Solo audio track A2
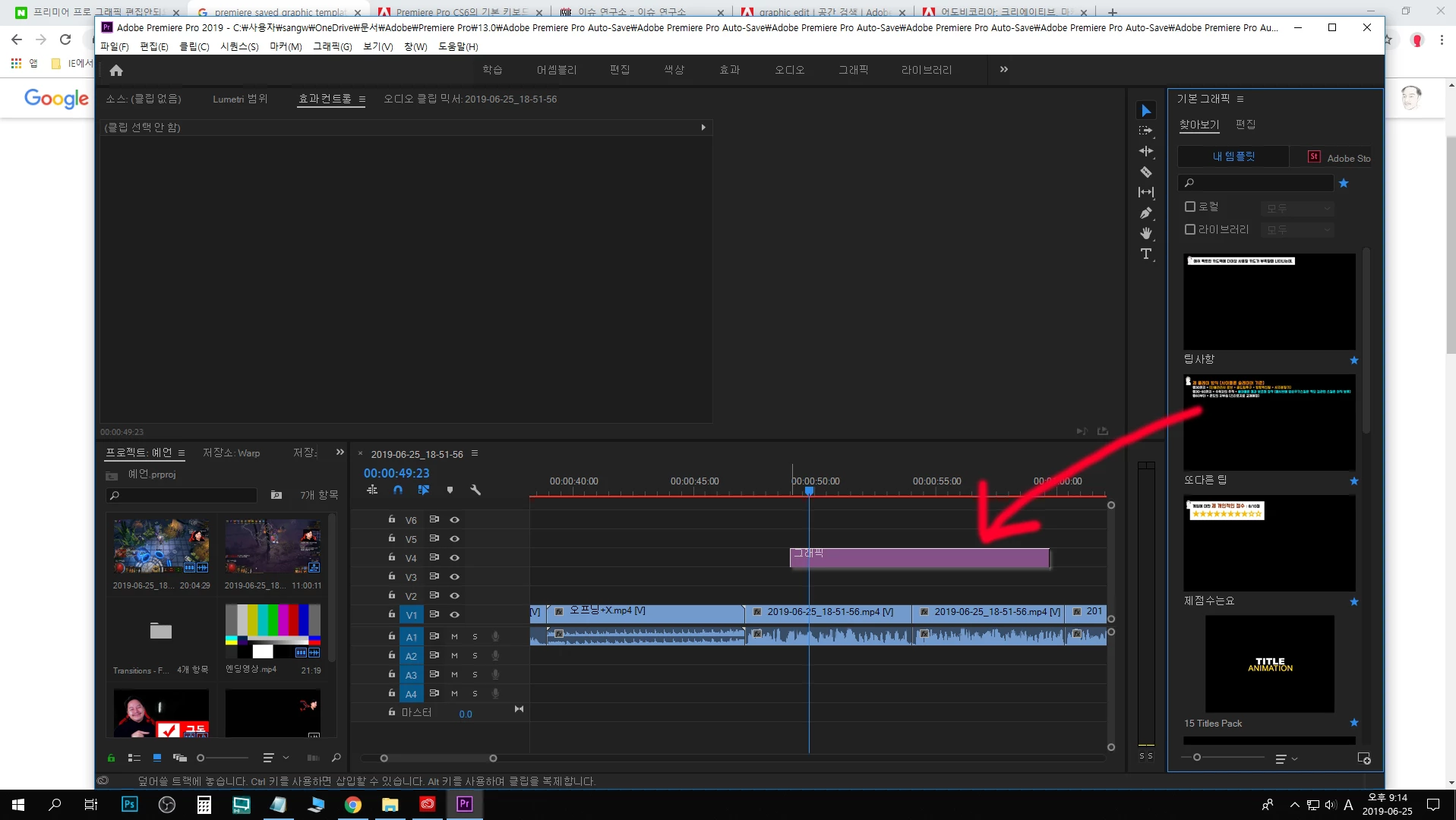 (x=475, y=656)
